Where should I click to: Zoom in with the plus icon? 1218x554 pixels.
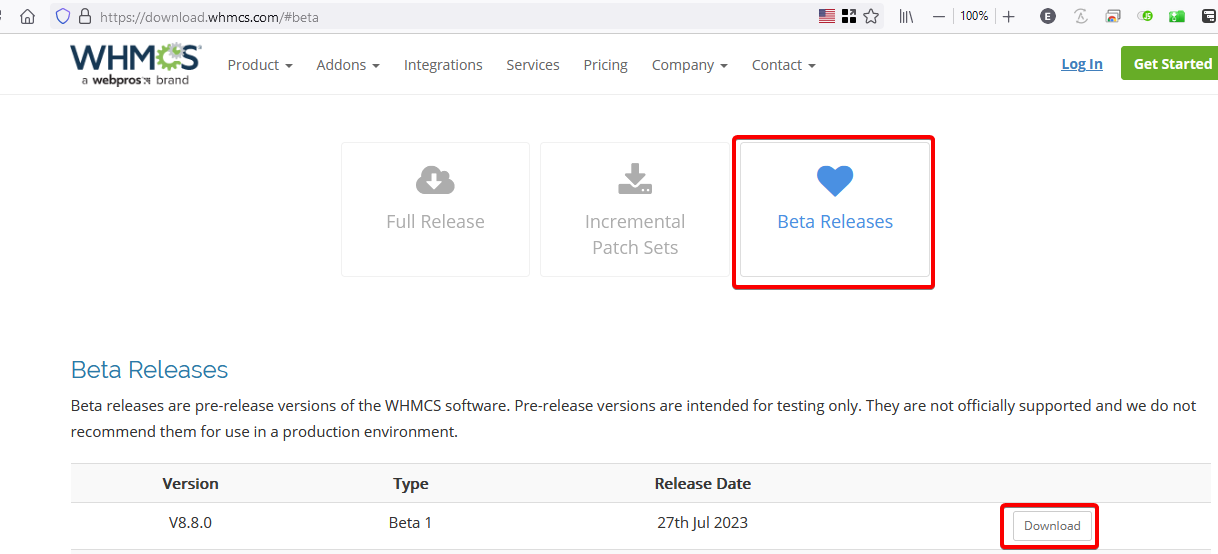[x=1009, y=16]
